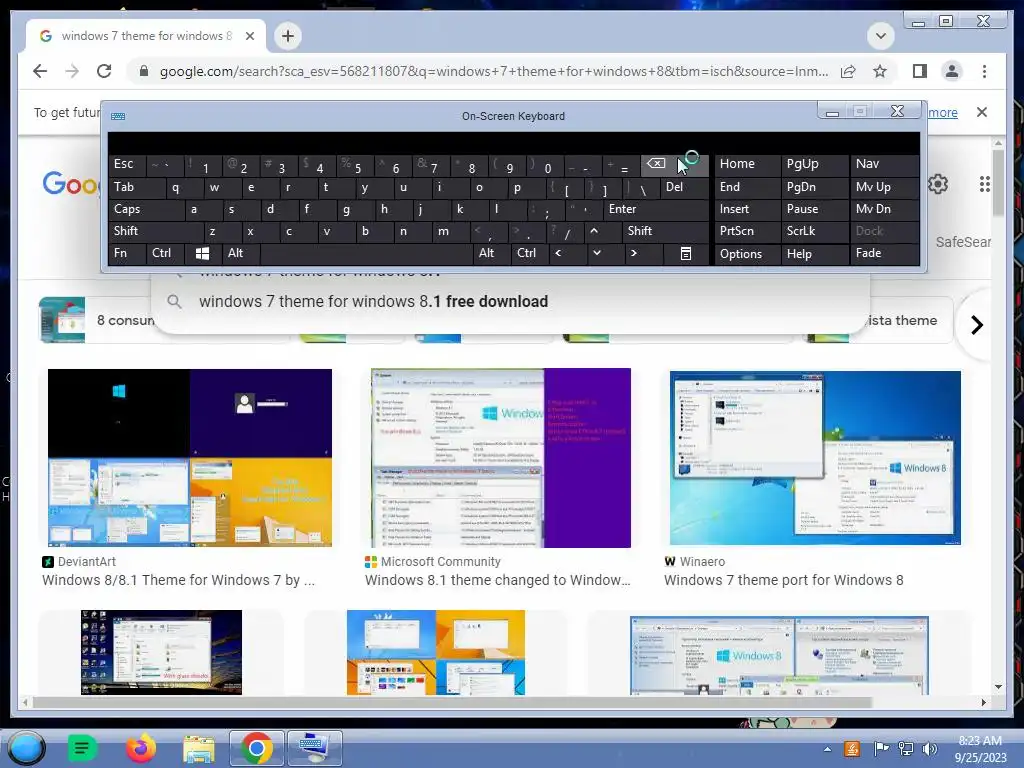
Task: Open Chrome side panel icon
Action: tap(920, 71)
